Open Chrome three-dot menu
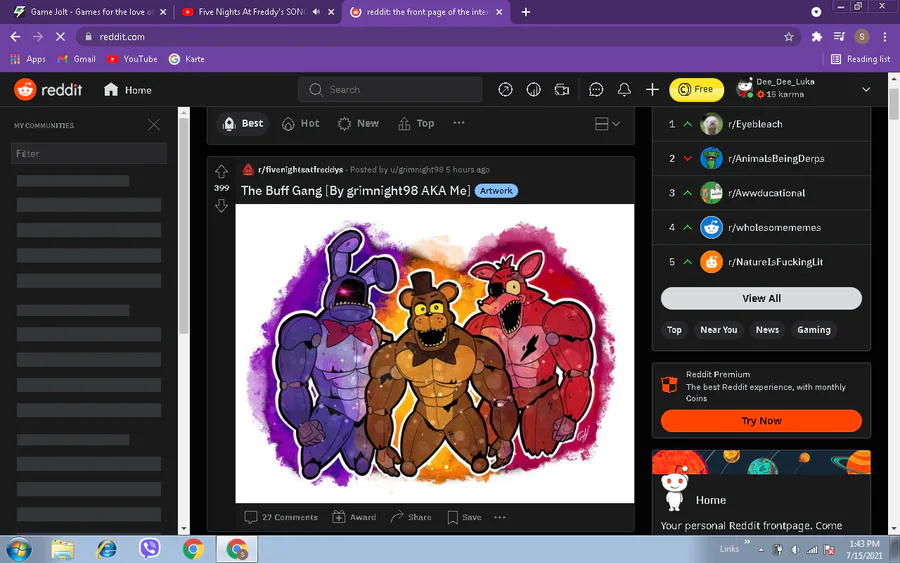900x563 pixels. click(x=885, y=37)
